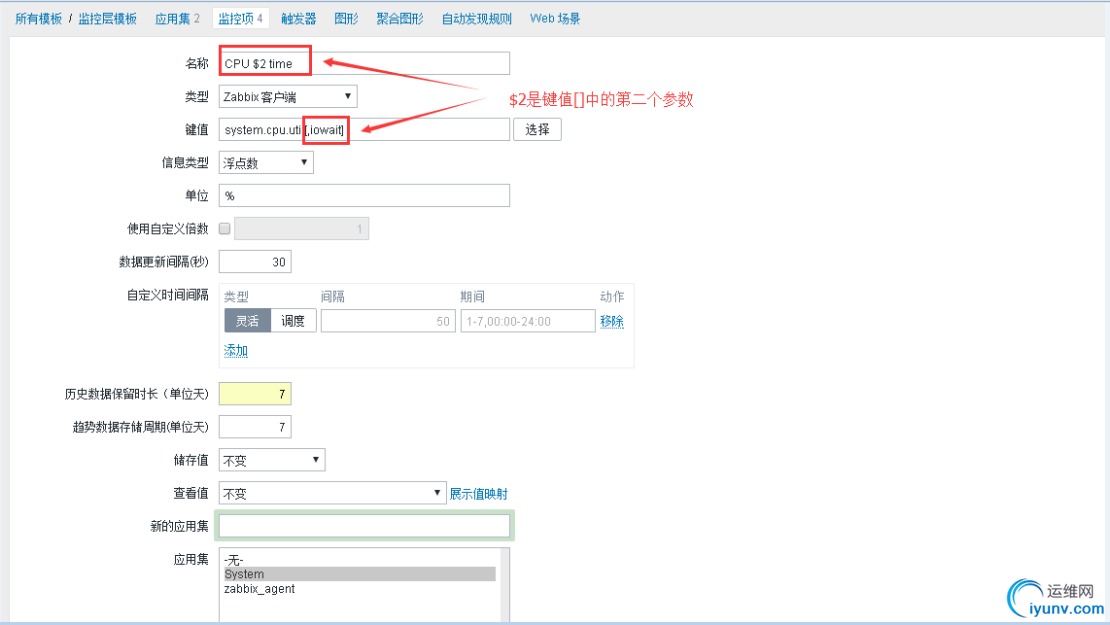This screenshot has height=625, width=1110.
Task: Switch to the 触发器 tab
Action: point(299,18)
